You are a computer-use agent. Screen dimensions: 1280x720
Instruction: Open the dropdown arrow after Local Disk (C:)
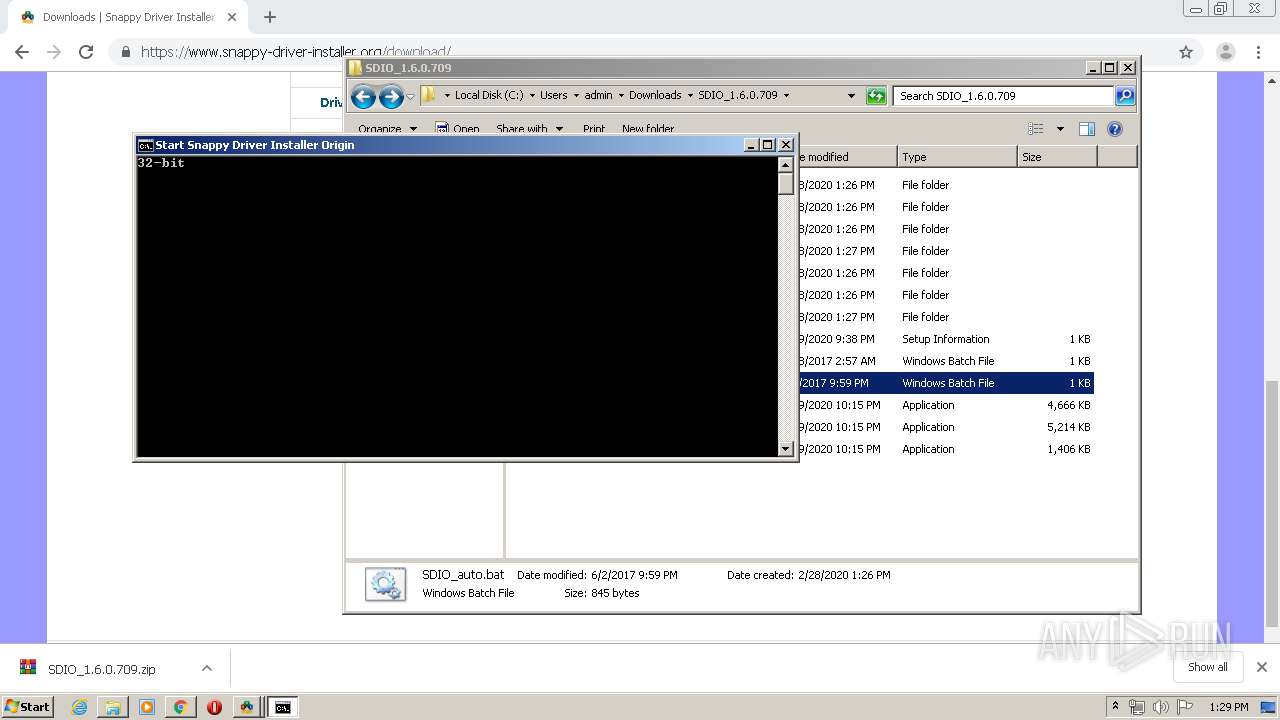click(532, 96)
